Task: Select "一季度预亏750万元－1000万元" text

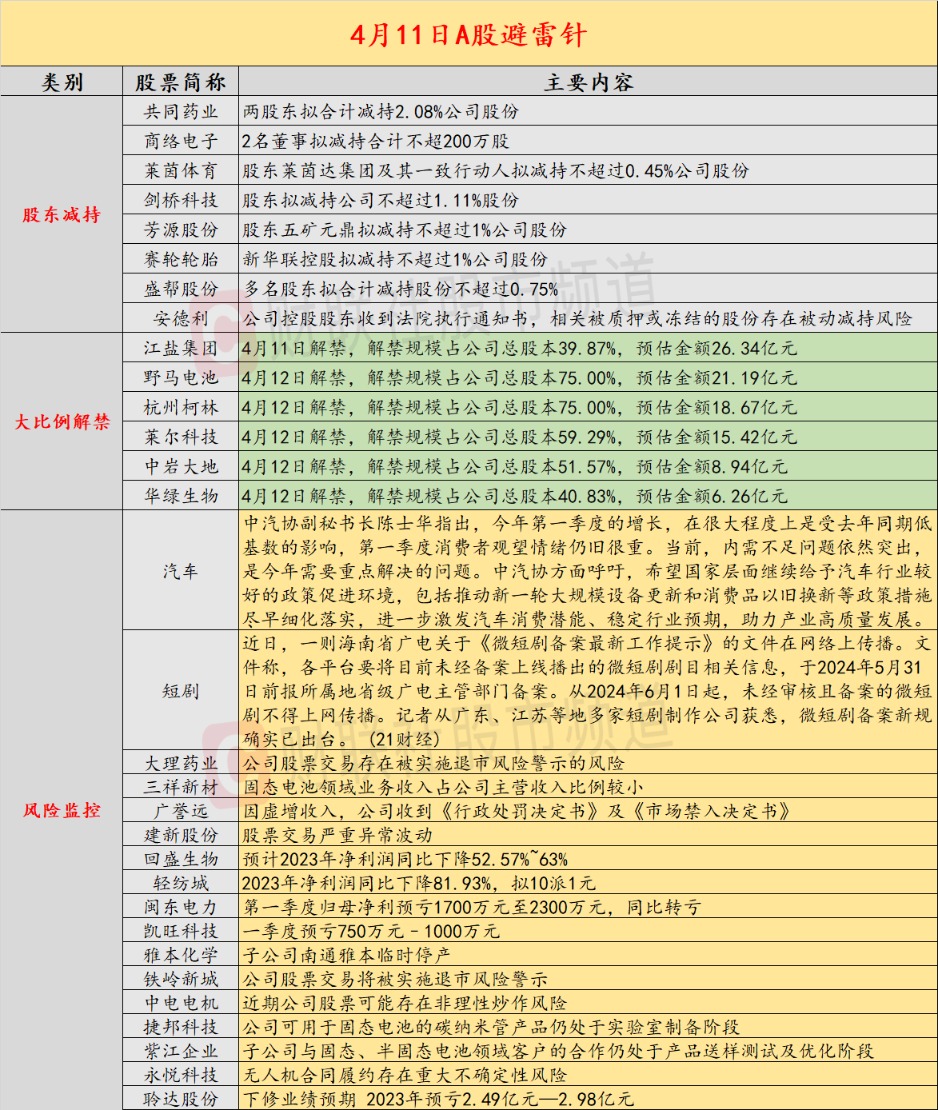Action: point(371,931)
